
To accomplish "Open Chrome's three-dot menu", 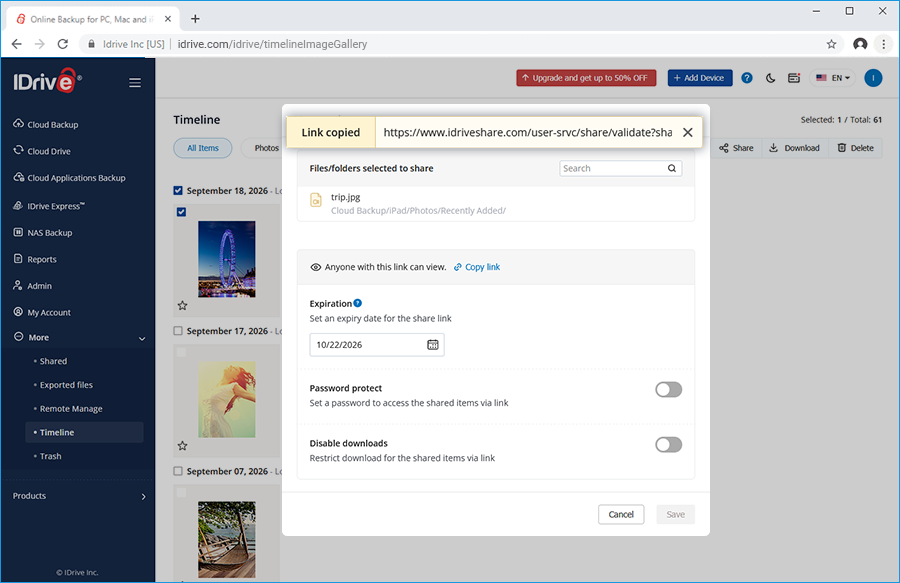I will tap(883, 44).
